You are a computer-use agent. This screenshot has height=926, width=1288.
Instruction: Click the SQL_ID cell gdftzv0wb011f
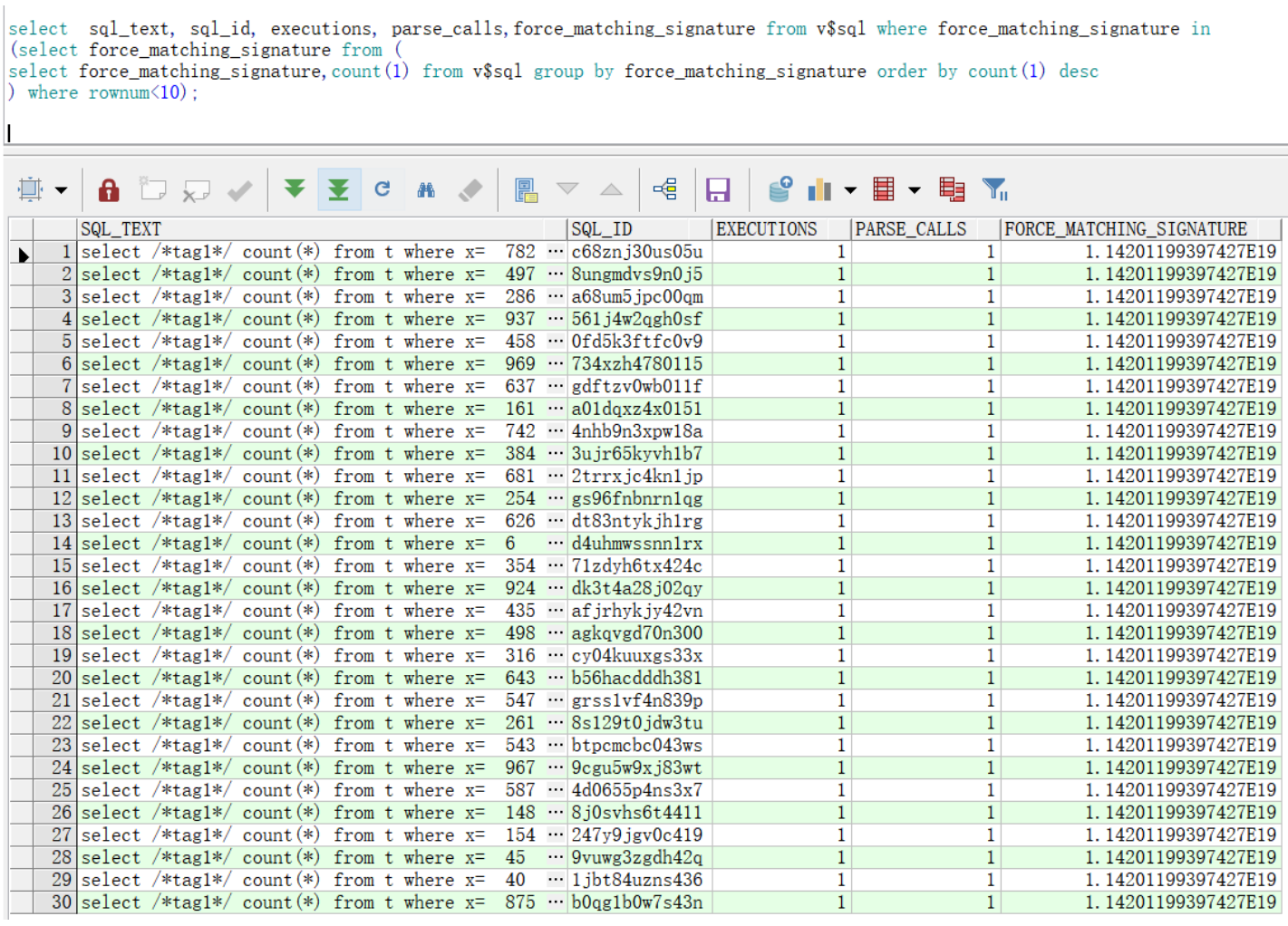[640, 387]
